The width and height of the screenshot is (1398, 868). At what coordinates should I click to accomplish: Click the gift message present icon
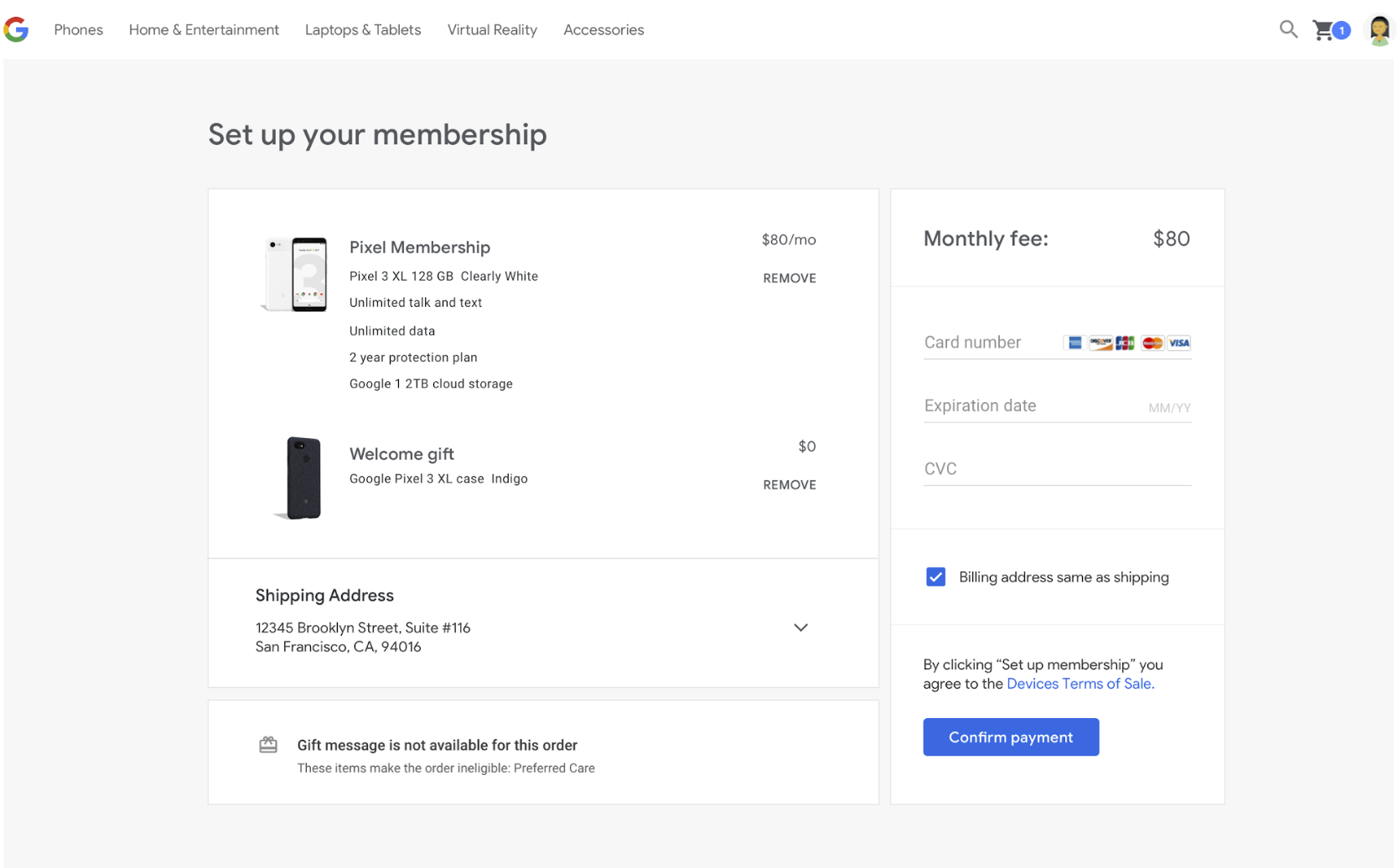268,745
